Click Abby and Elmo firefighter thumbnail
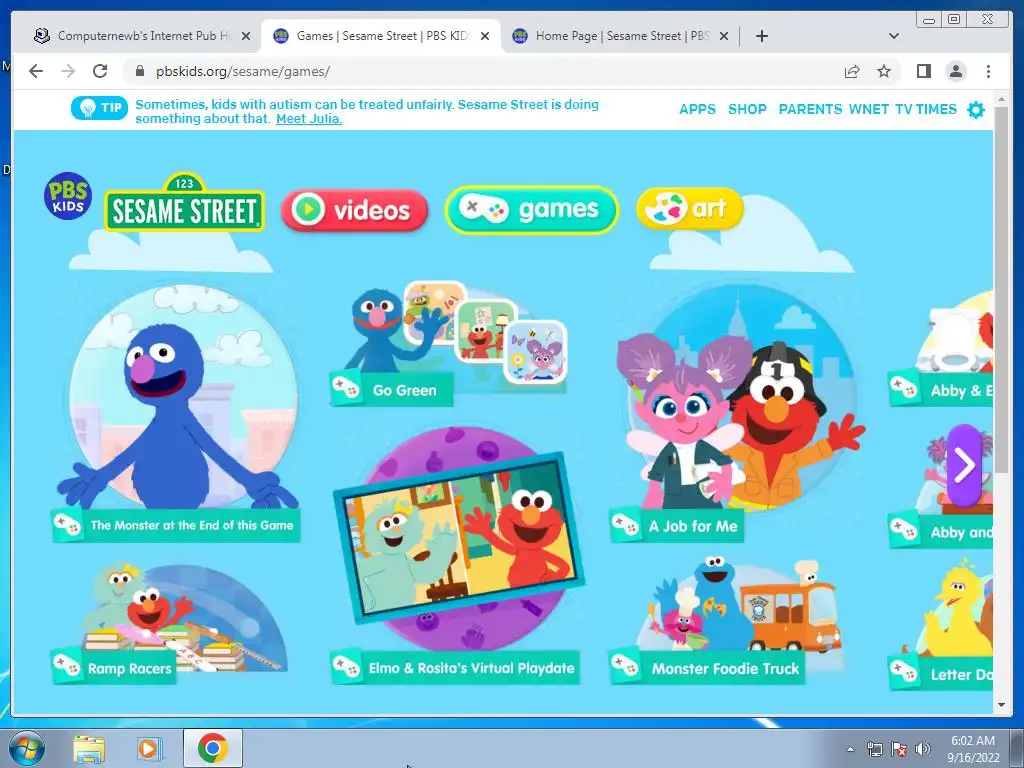Image resolution: width=1024 pixels, height=768 pixels. 741,398
